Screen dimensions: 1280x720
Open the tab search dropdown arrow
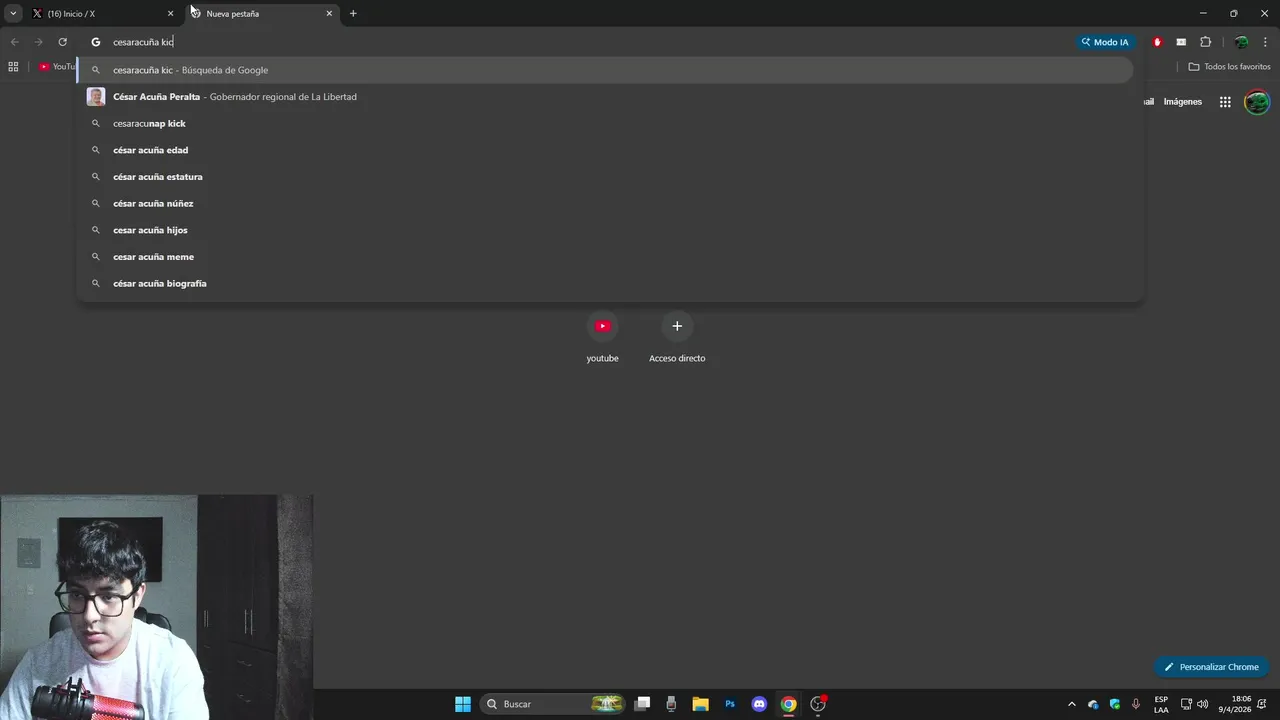tap(13, 14)
